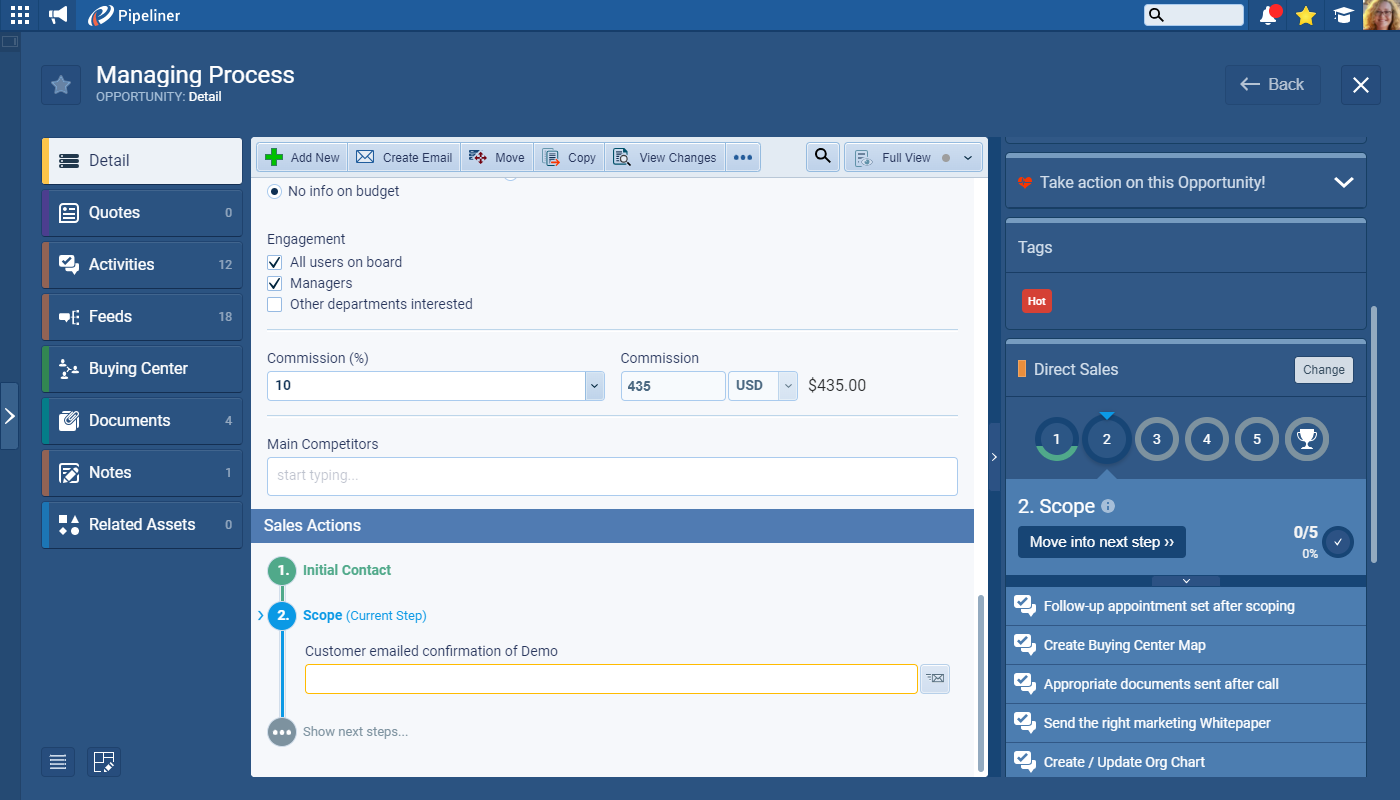Click the app grid launcher icon

[20, 15]
